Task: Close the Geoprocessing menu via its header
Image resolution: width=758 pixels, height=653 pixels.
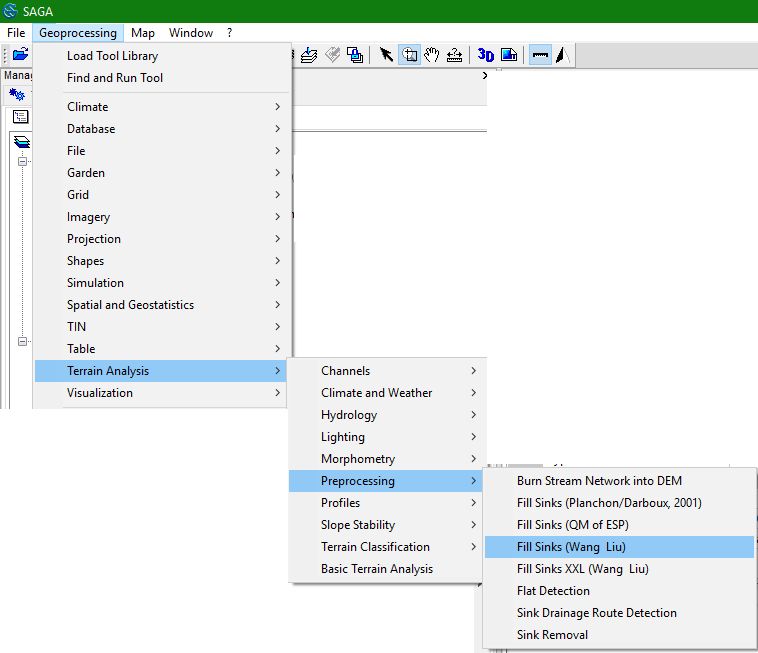Action: point(78,33)
